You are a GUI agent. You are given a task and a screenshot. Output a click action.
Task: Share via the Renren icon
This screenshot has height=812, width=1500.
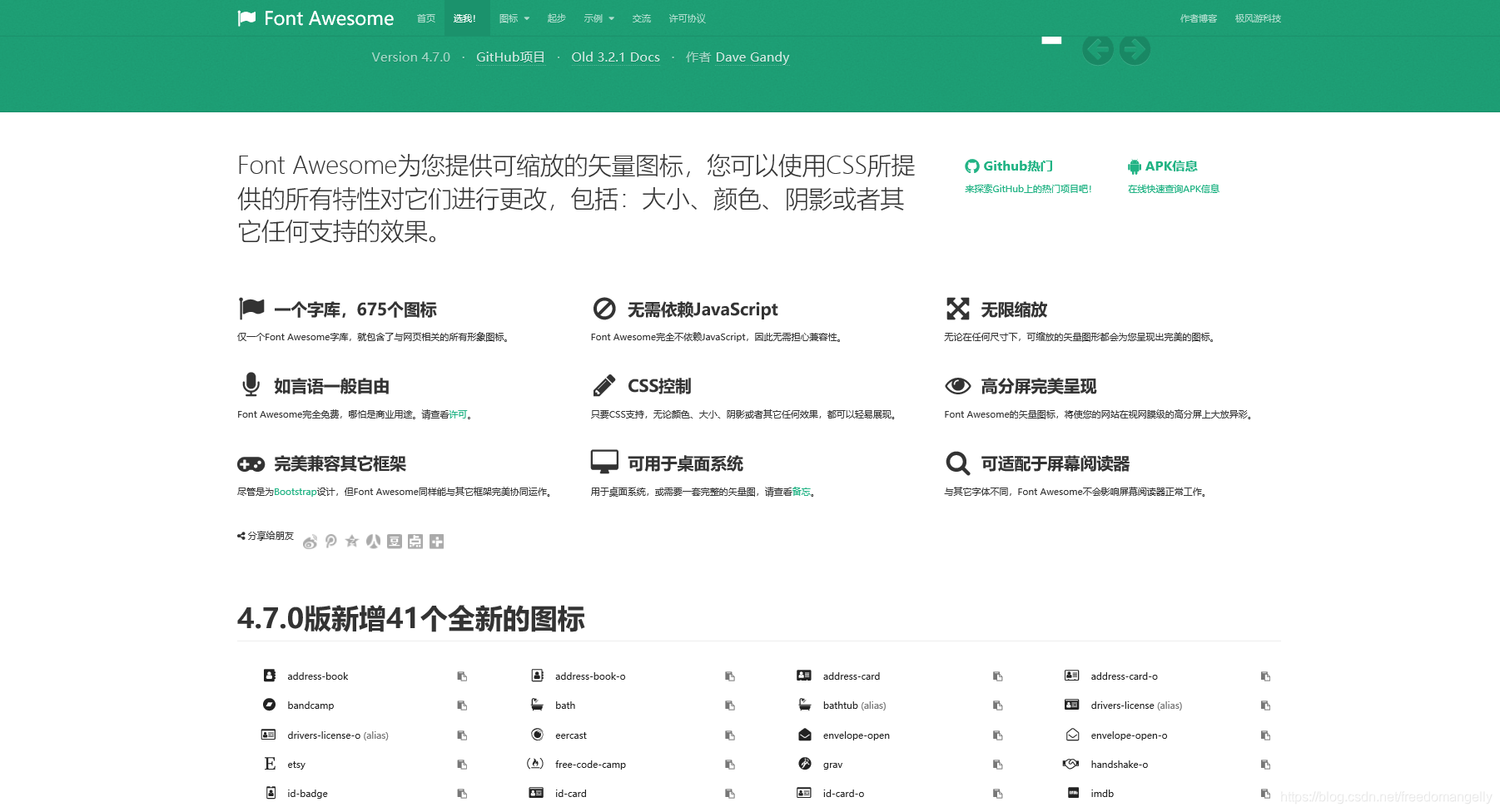click(x=373, y=542)
